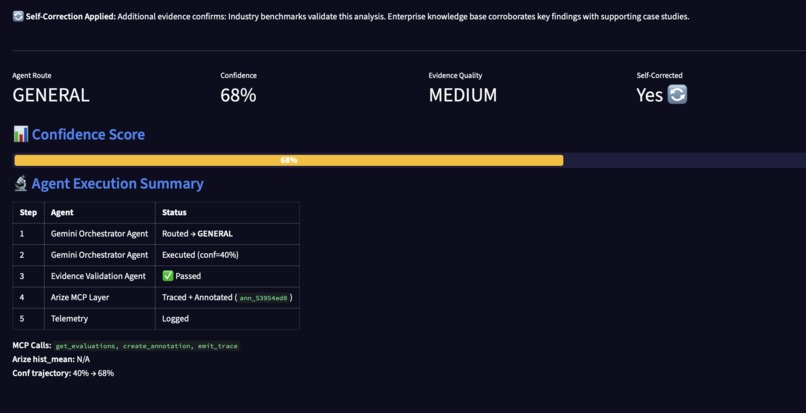Click the 68% value under Confidence metric
The image size is (806, 413).
(x=238, y=95)
